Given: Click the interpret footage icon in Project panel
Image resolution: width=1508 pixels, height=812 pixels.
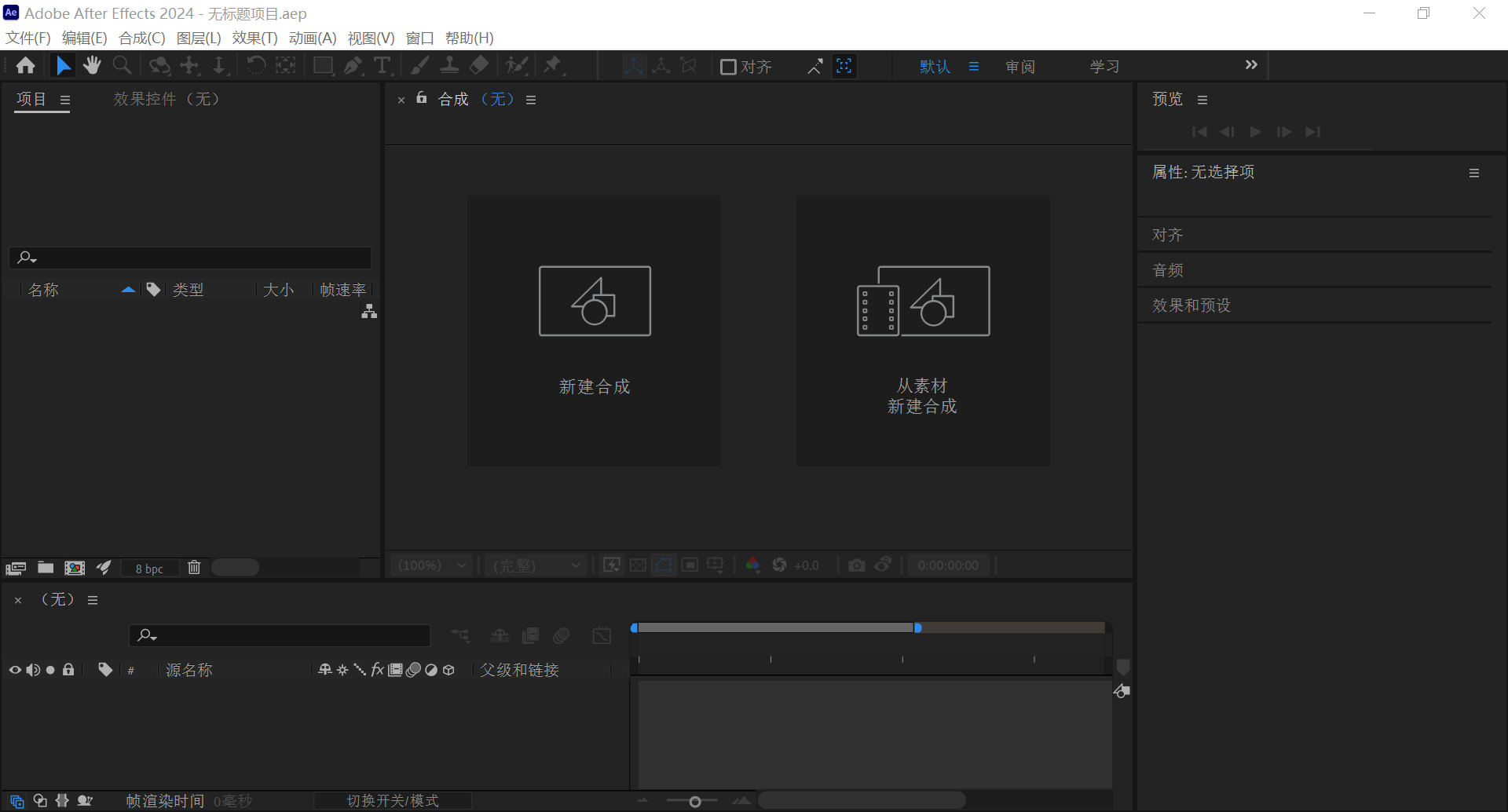Looking at the screenshot, I should tap(16, 568).
